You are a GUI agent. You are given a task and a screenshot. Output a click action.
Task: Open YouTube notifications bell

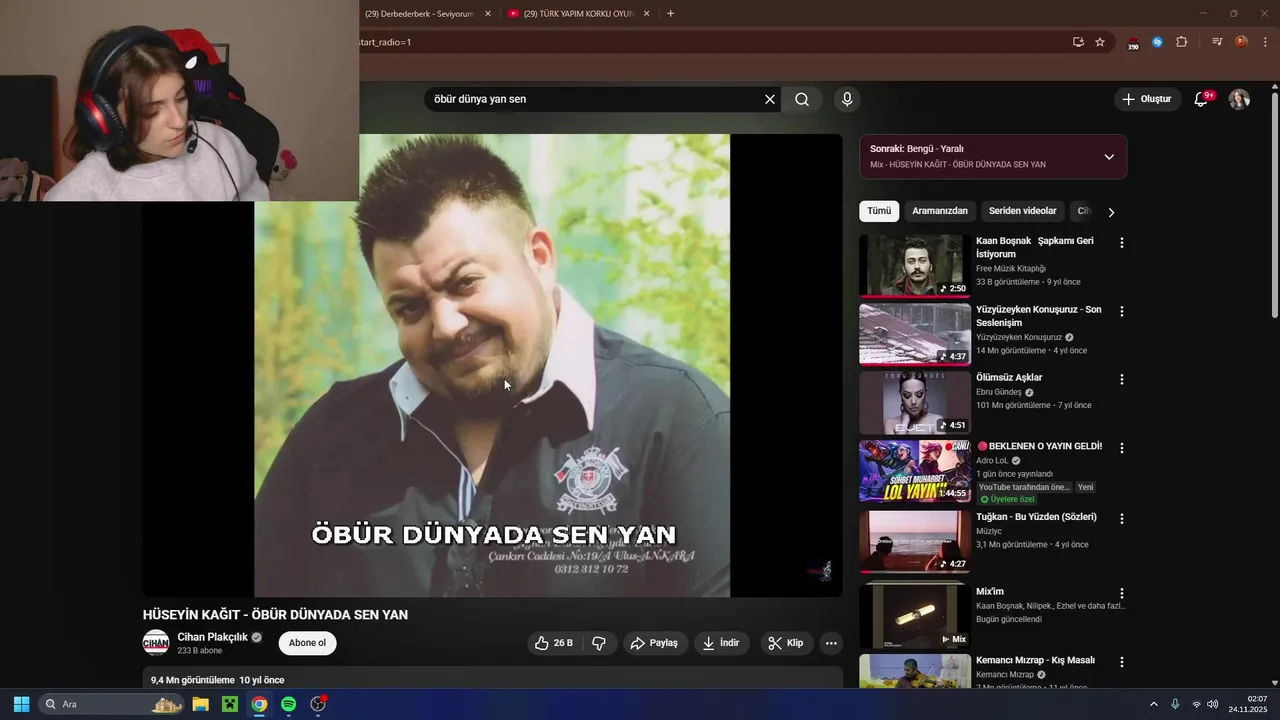point(1202,99)
